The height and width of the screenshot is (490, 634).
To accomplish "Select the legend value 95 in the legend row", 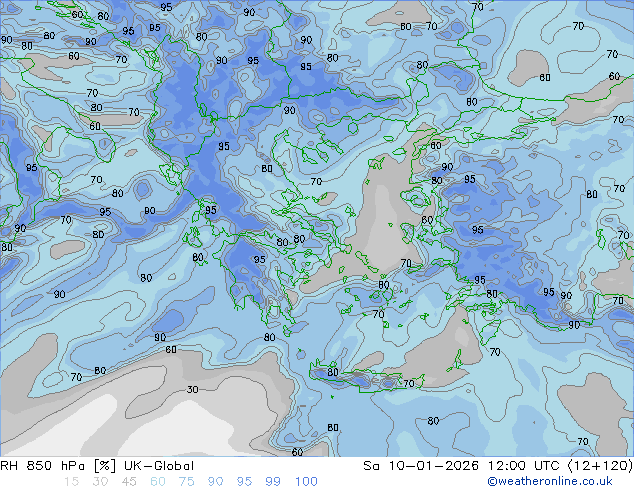I will [x=244, y=482].
